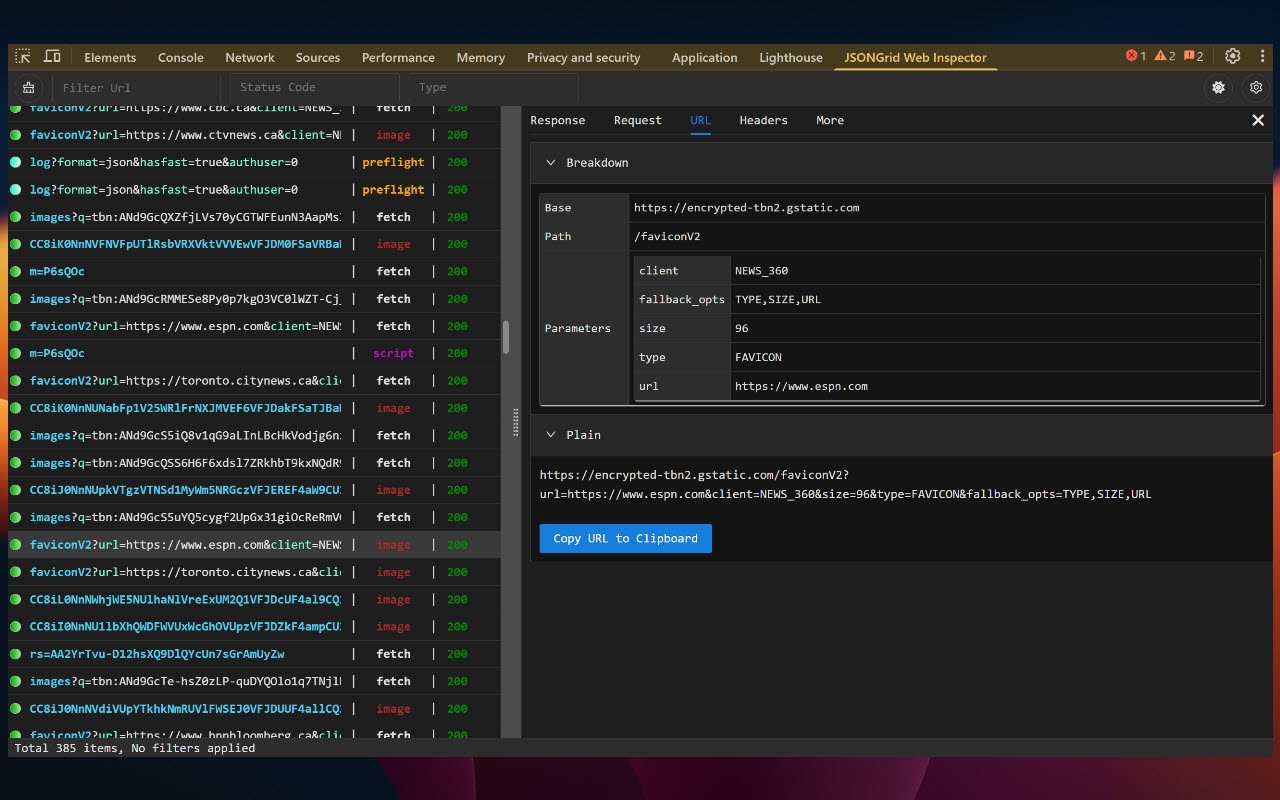Image resolution: width=1280 pixels, height=800 pixels.
Task: Select the m=P6sQOc script request
Action: coord(255,353)
